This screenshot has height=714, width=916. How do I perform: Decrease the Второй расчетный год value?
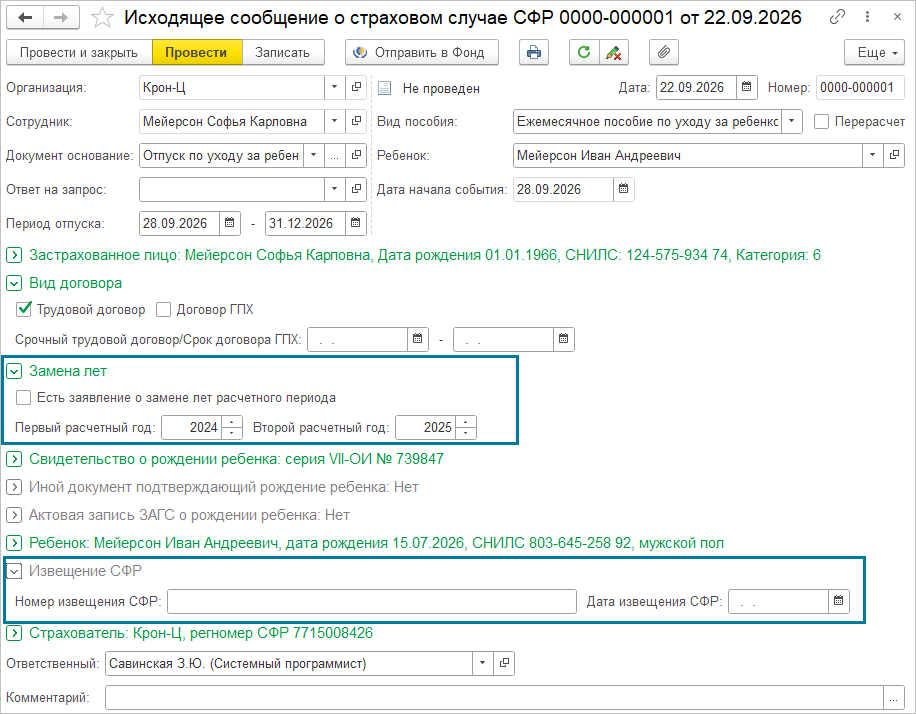[x=466, y=433]
